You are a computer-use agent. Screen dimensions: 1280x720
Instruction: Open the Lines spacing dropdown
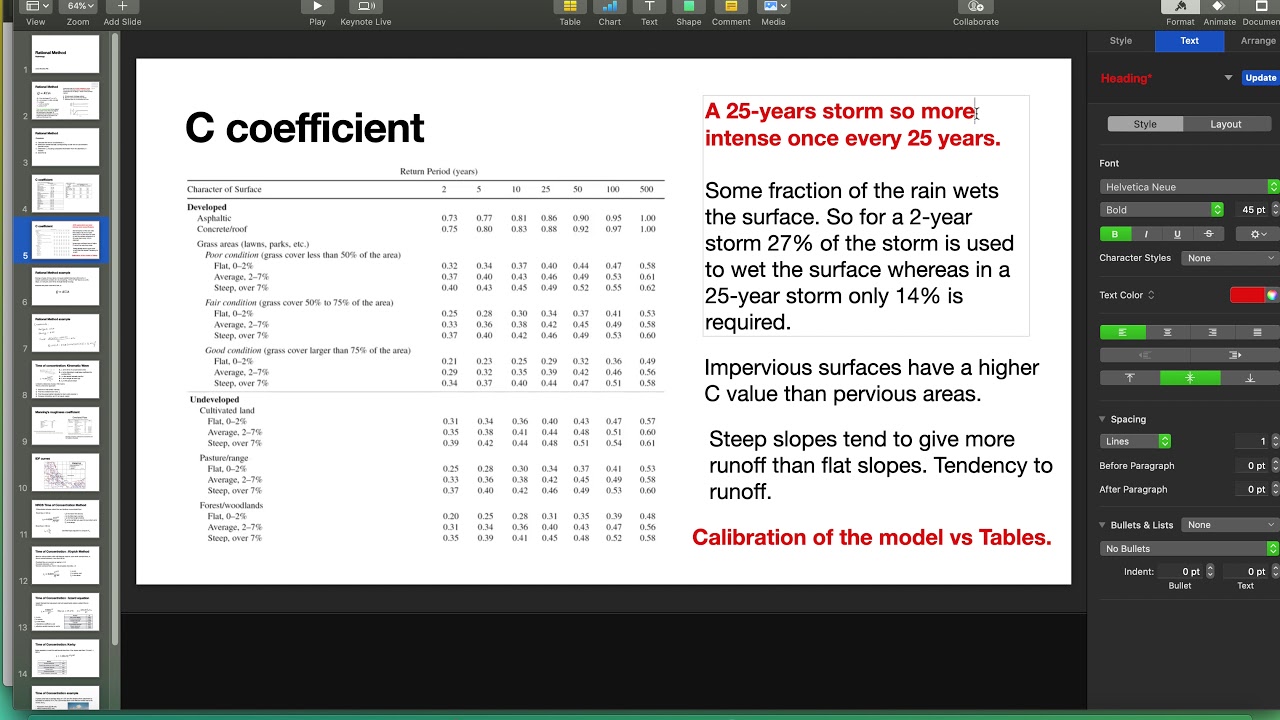[x=1135, y=441]
